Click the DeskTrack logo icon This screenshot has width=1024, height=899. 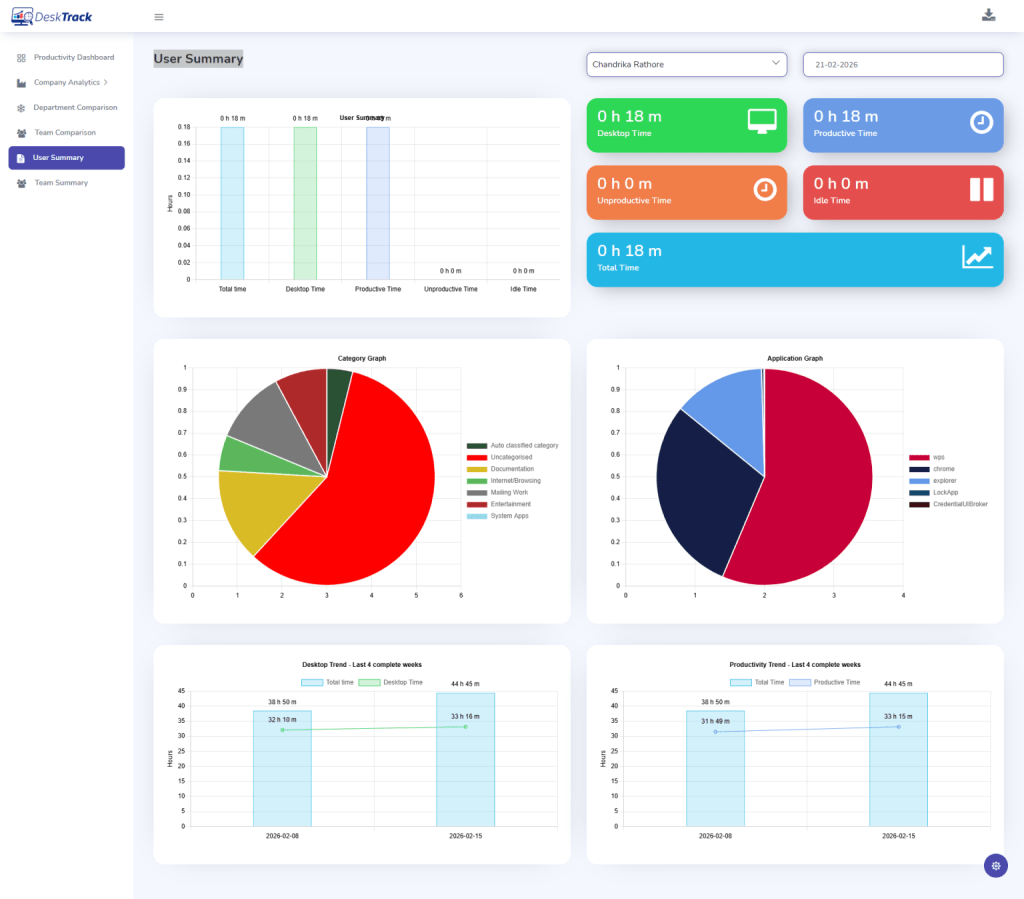click(22, 16)
